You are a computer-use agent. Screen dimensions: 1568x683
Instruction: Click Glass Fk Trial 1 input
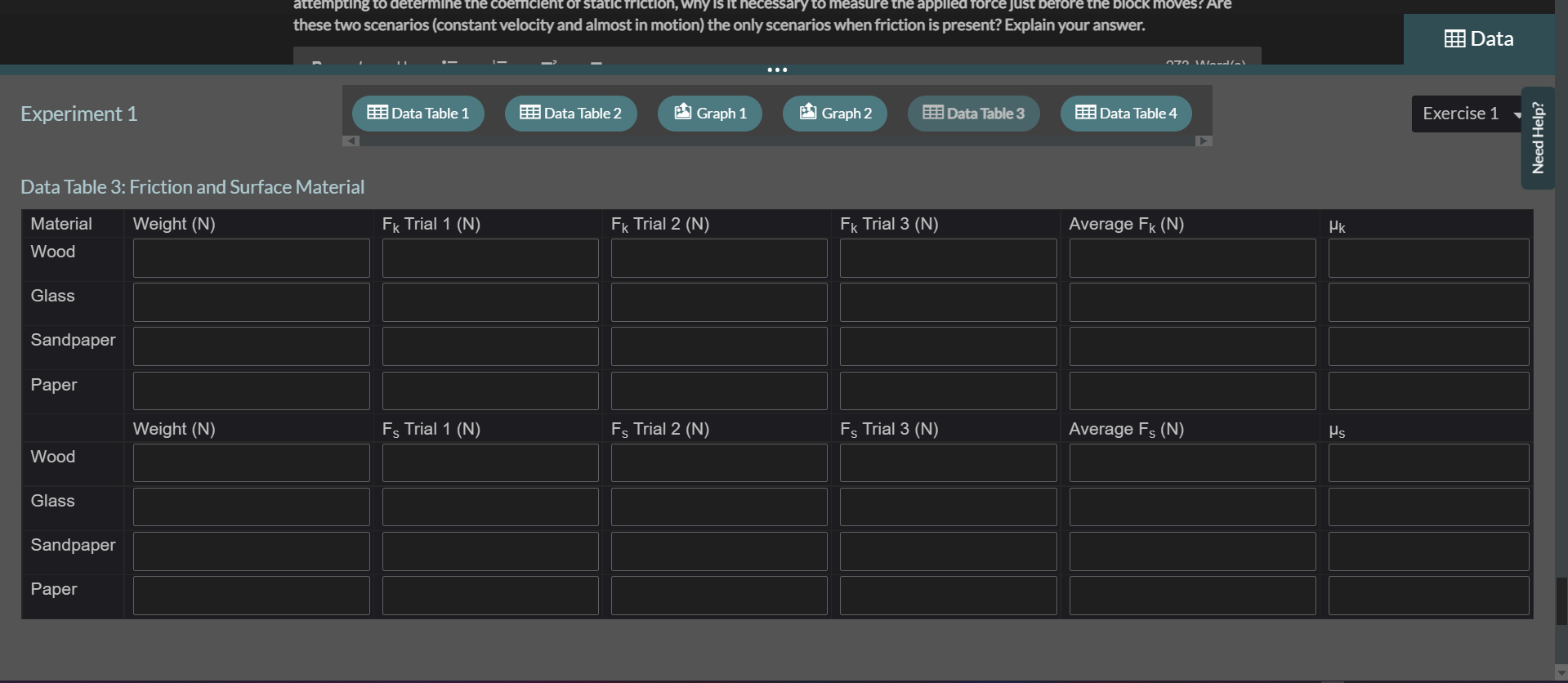point(490,302)
